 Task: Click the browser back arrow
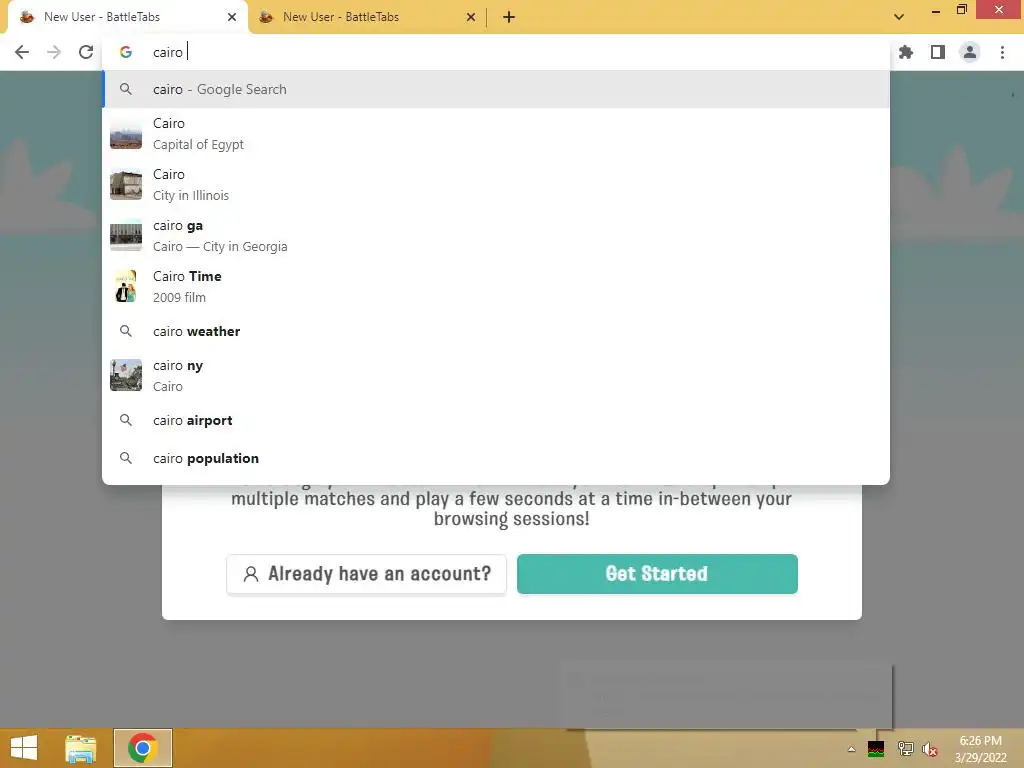tap(22, 52)
